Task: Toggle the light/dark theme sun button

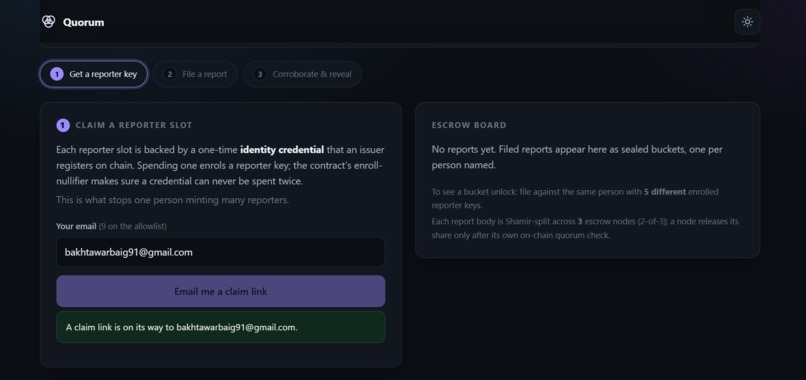Action: 747,22
